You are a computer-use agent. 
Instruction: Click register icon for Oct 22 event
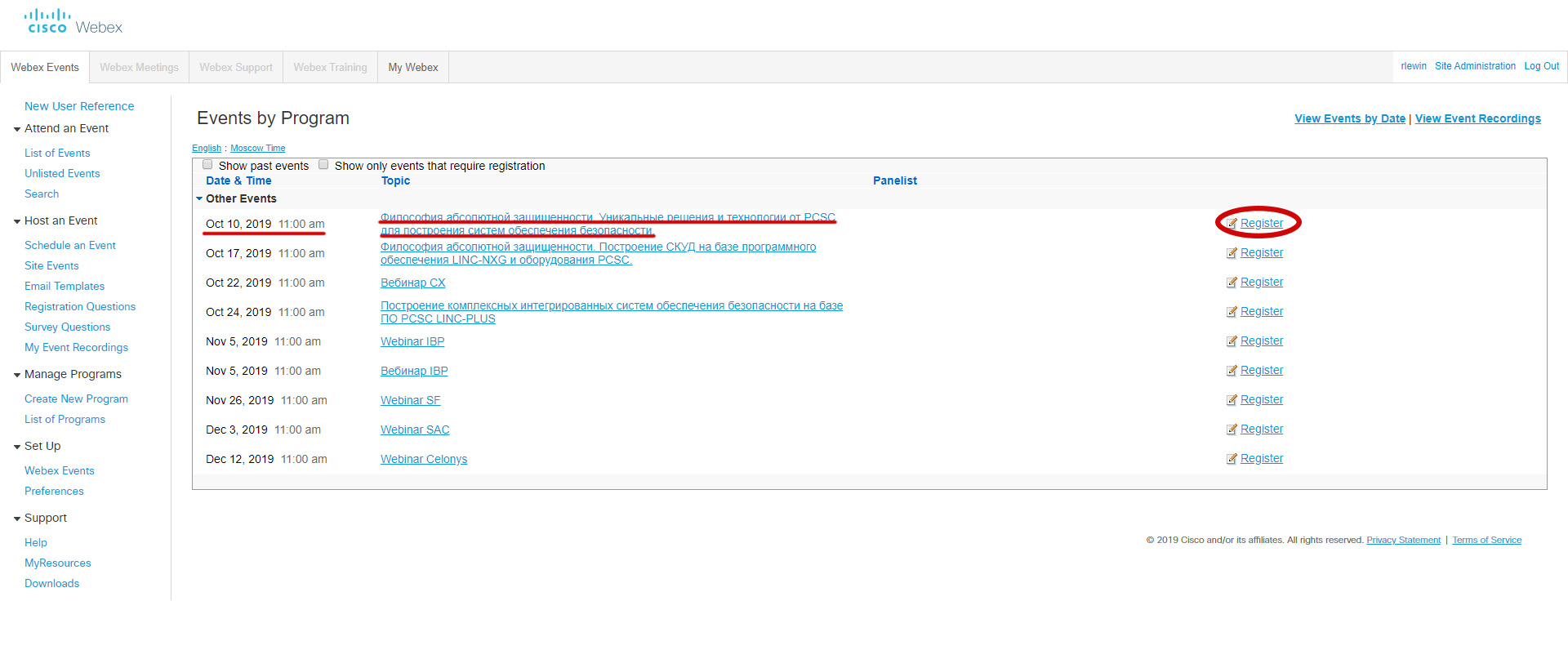point(1232,283)
